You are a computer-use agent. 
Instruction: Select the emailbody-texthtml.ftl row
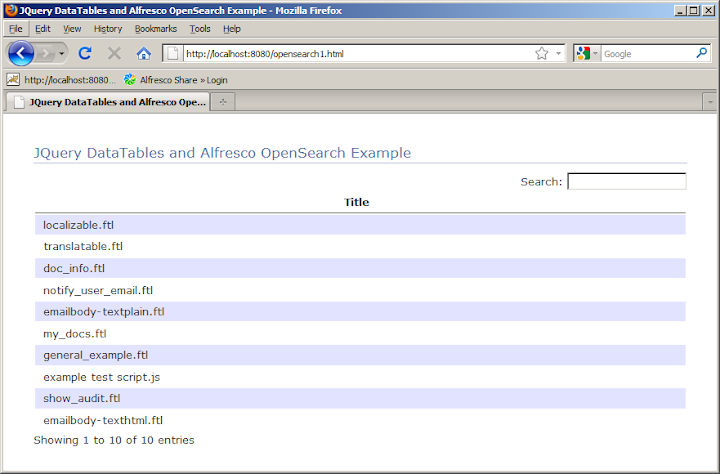pyautogui.click(x=360, y=420)
